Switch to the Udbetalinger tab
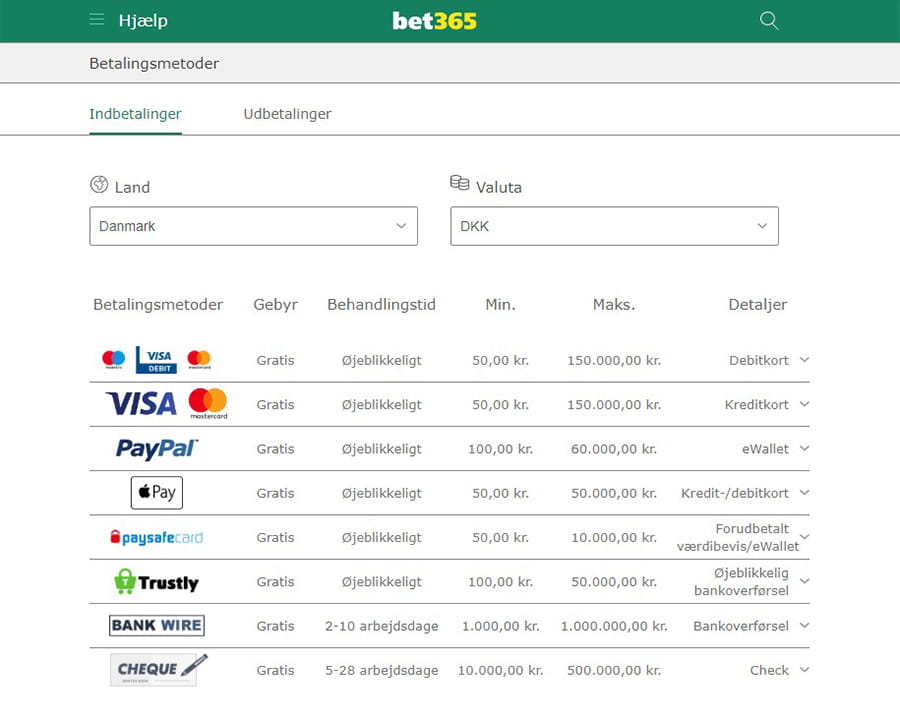 pyautogui.click(x=288, y=114)
